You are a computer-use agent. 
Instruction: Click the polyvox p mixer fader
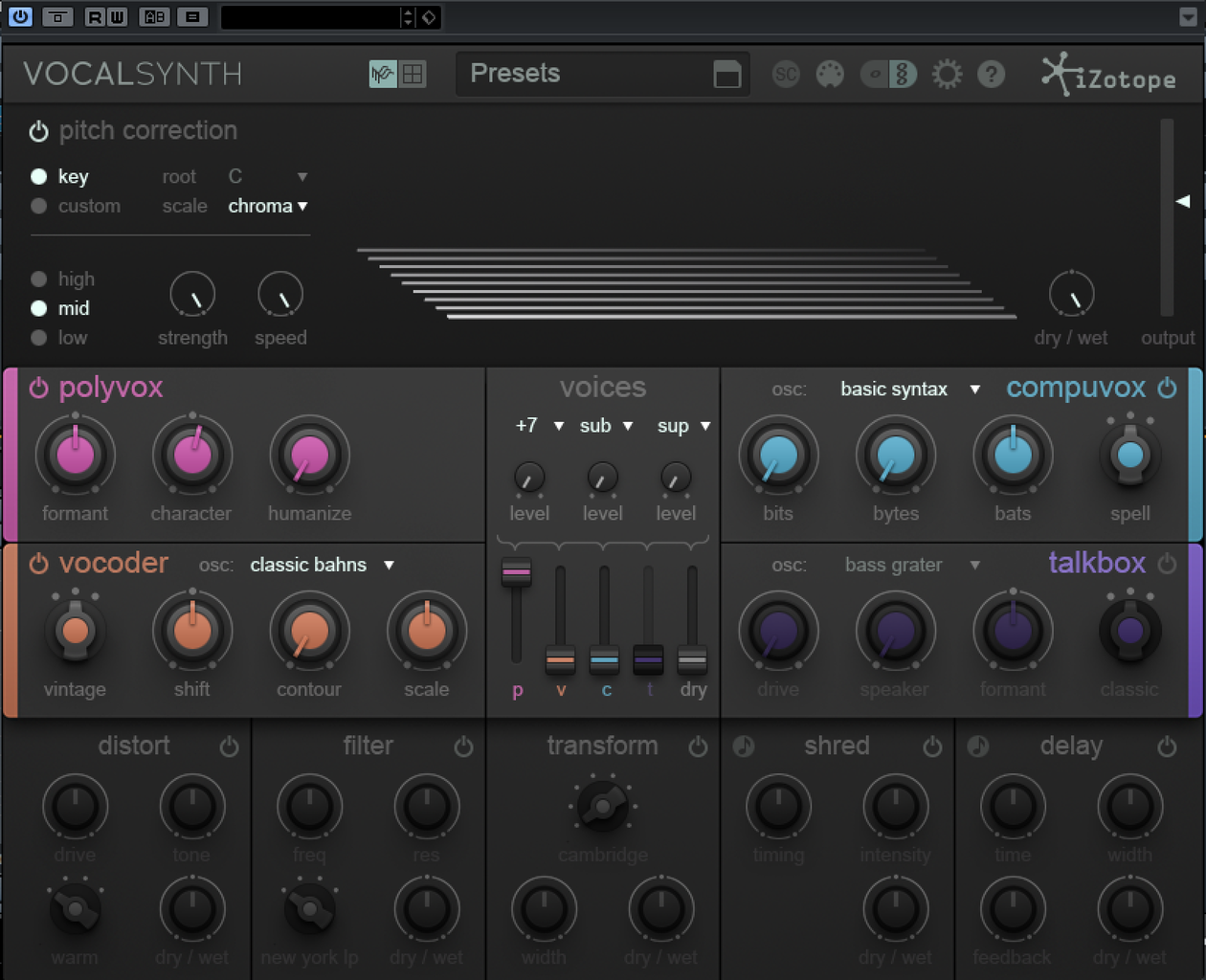click(516, 572)
